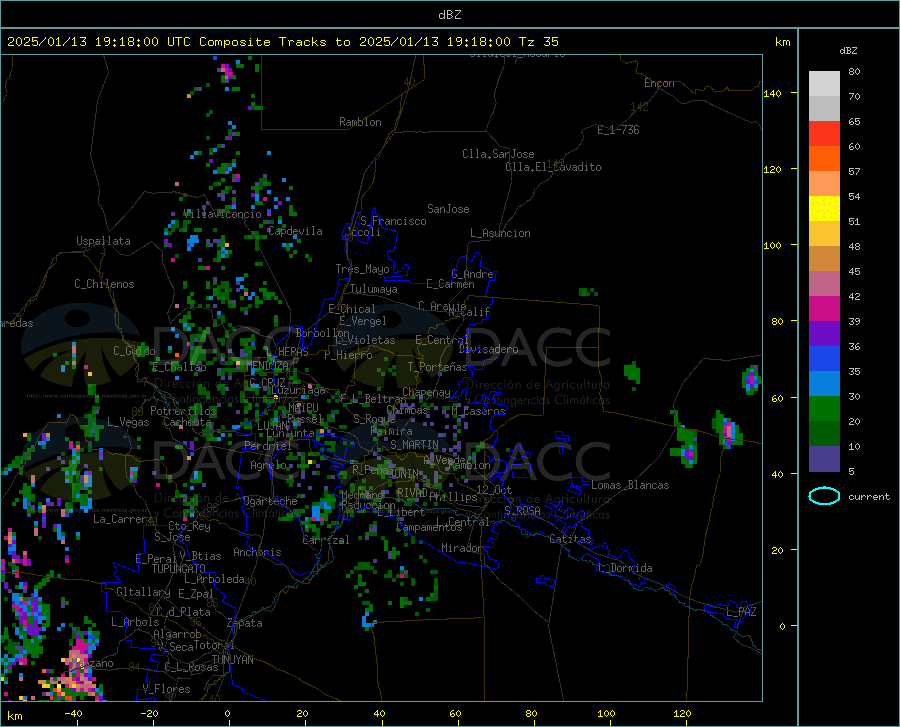Click the 'current' legend label
Image resolution: width=900 pixels, height=727 pixels.
[869, 496]
